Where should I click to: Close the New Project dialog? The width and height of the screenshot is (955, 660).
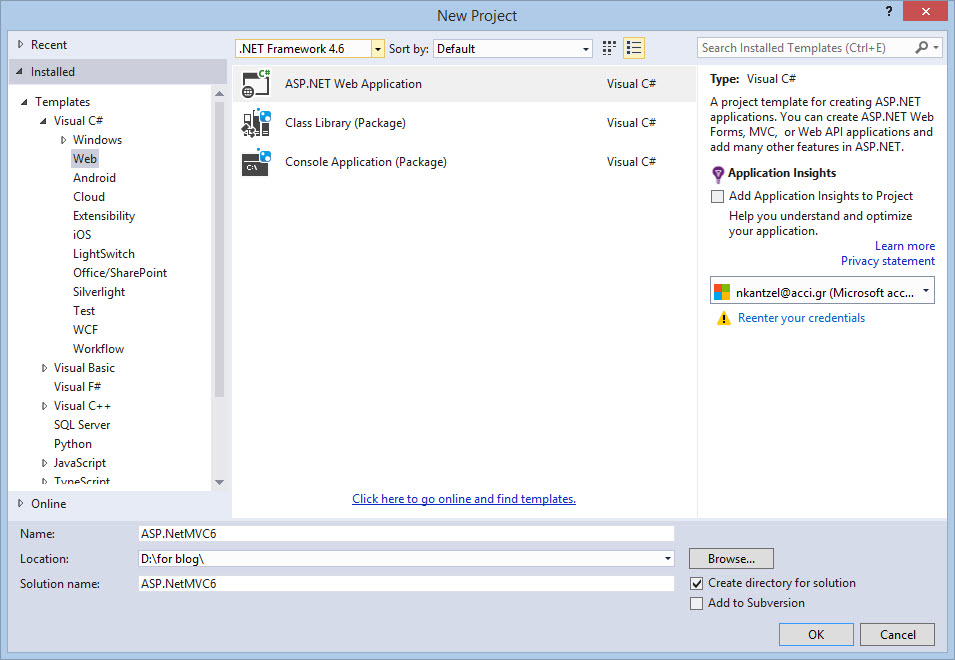[x=925, y=12]
